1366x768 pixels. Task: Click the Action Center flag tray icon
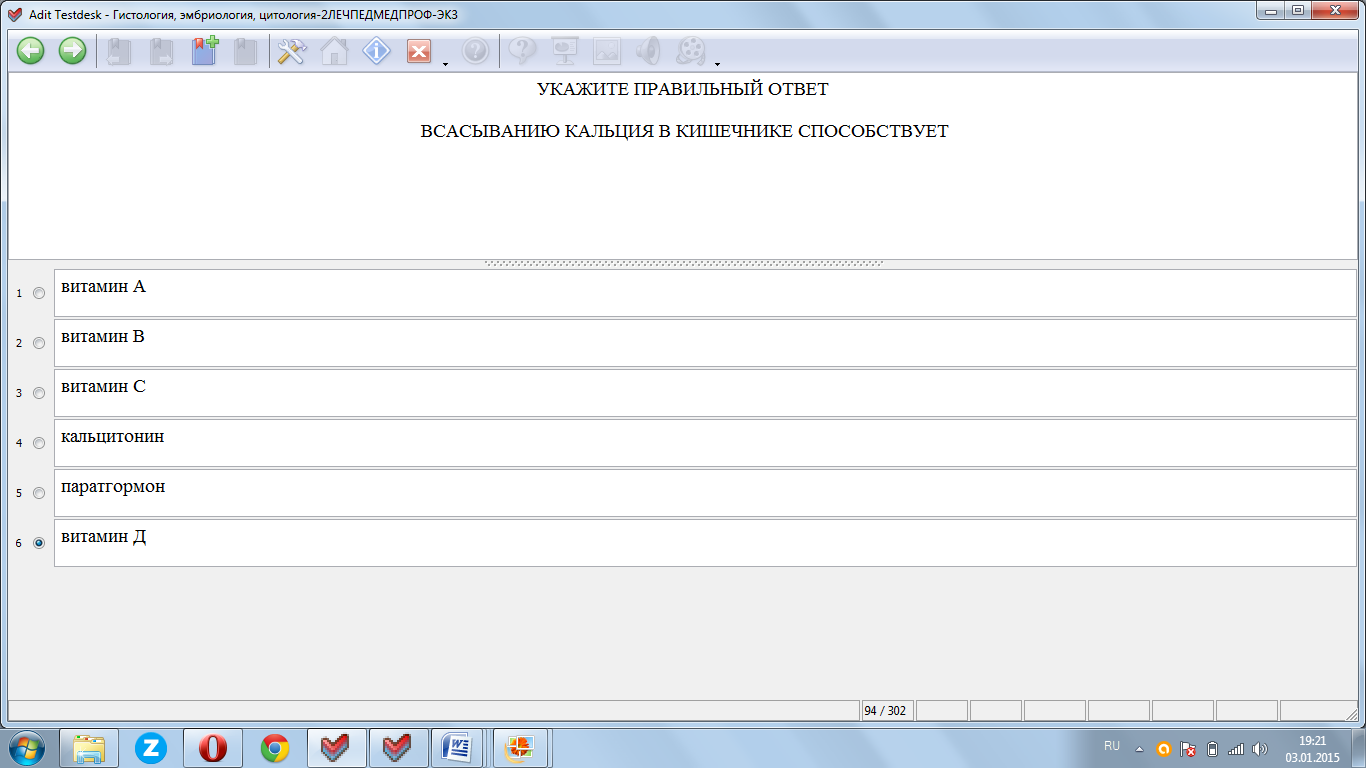[1188, 748]
